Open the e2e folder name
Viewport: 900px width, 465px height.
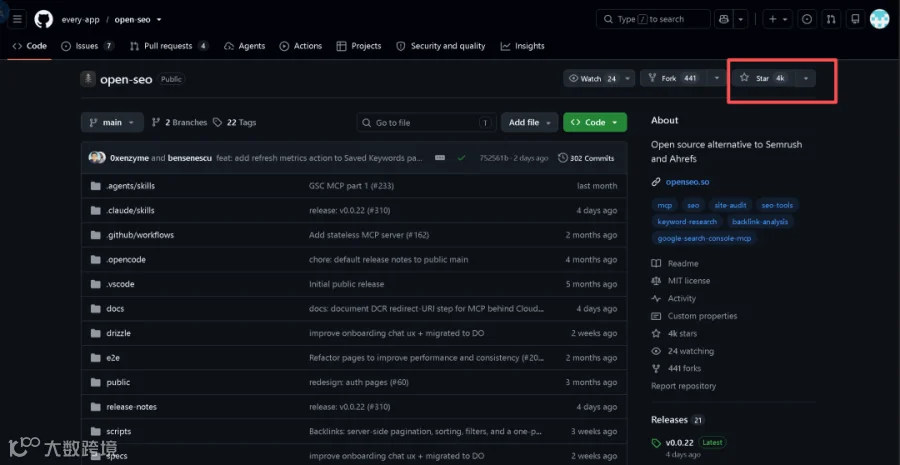point(112,358)
